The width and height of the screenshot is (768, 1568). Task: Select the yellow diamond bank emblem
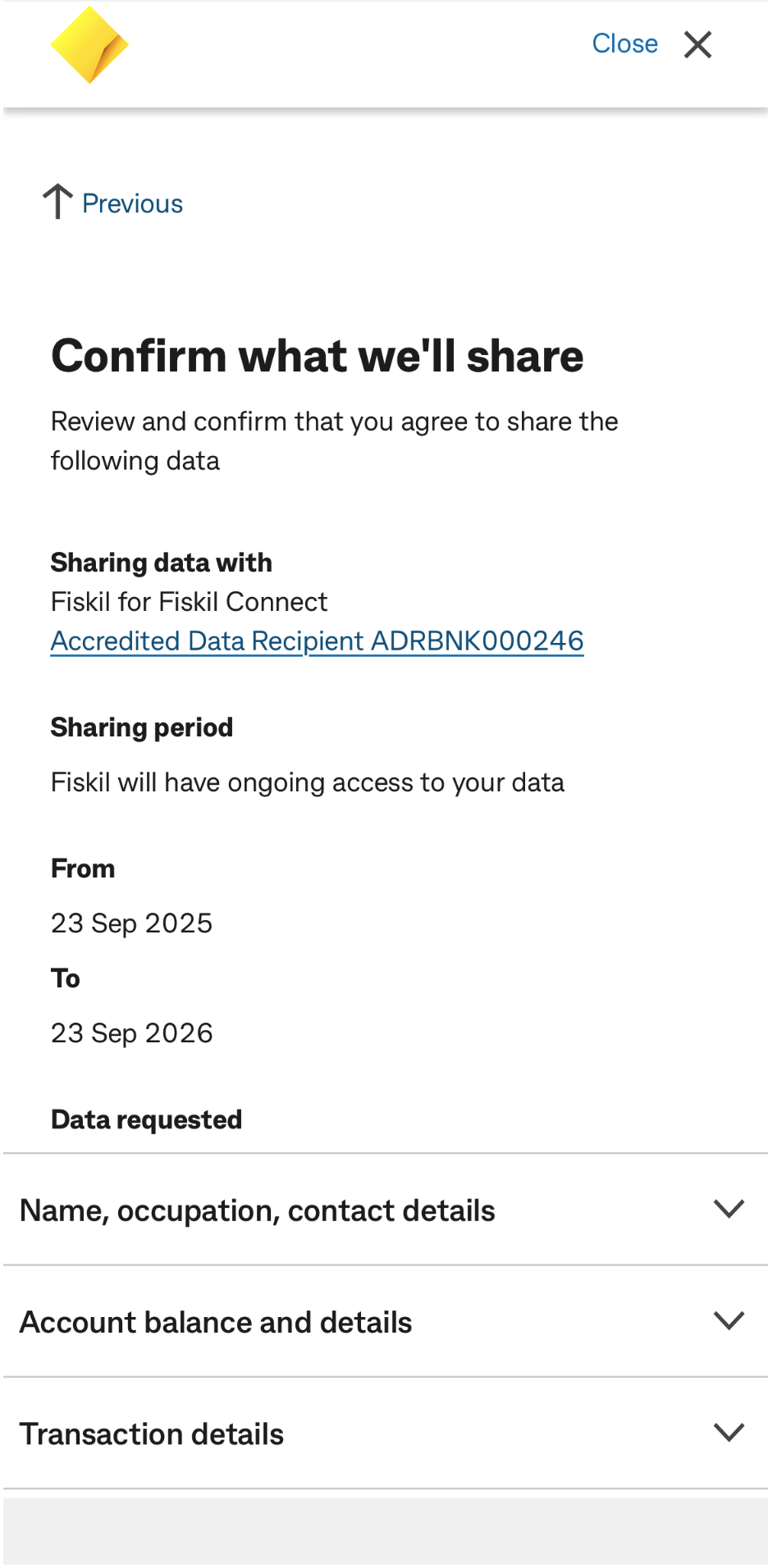point(90,44)
